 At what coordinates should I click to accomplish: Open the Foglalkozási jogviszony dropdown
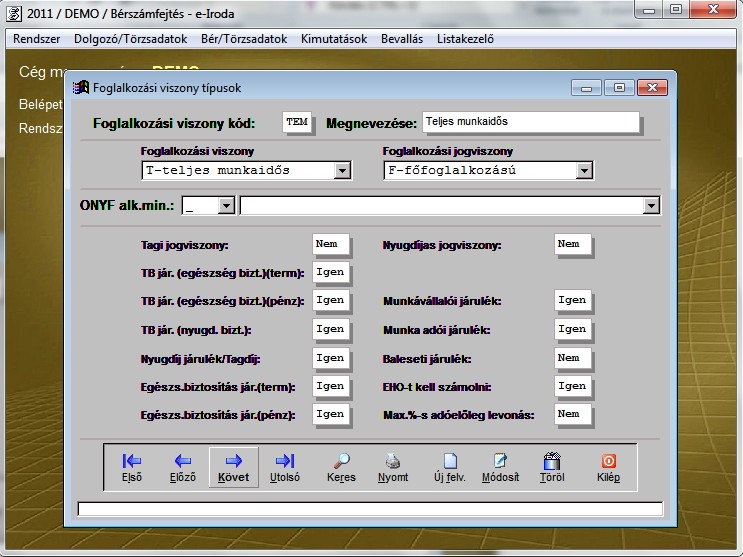(585, 171)
